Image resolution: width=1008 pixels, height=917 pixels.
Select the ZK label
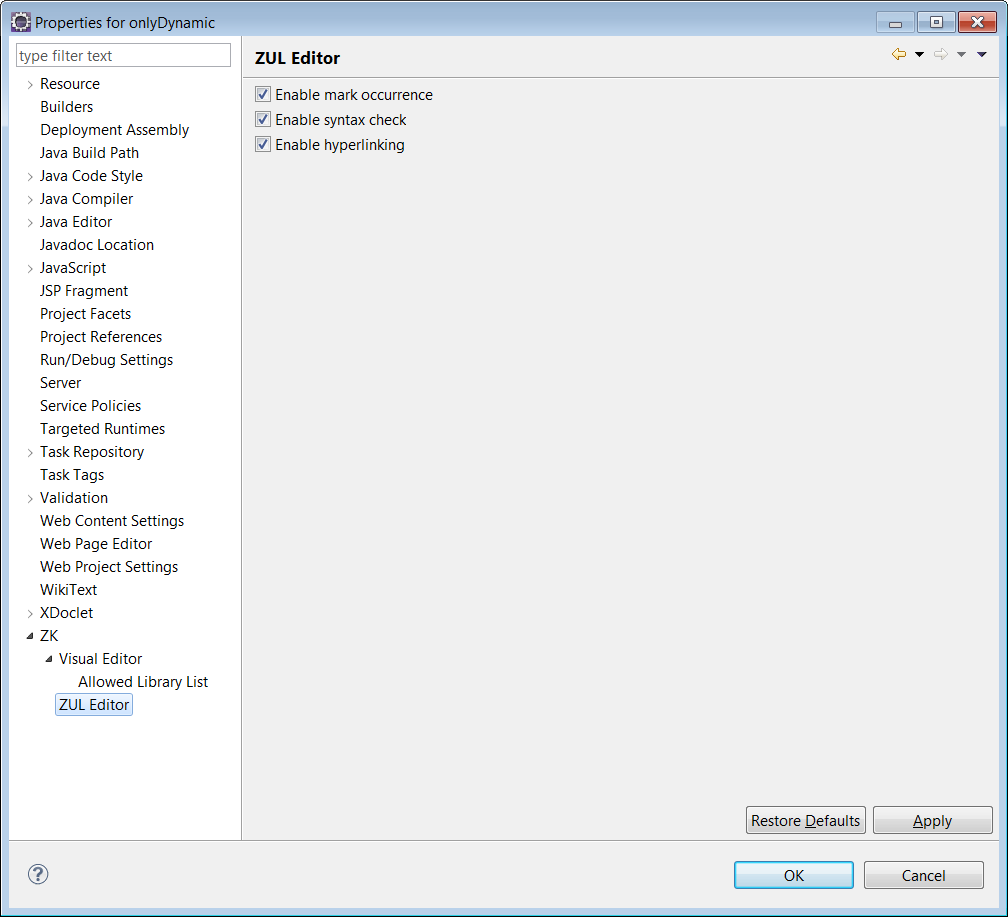pos(49,636)
